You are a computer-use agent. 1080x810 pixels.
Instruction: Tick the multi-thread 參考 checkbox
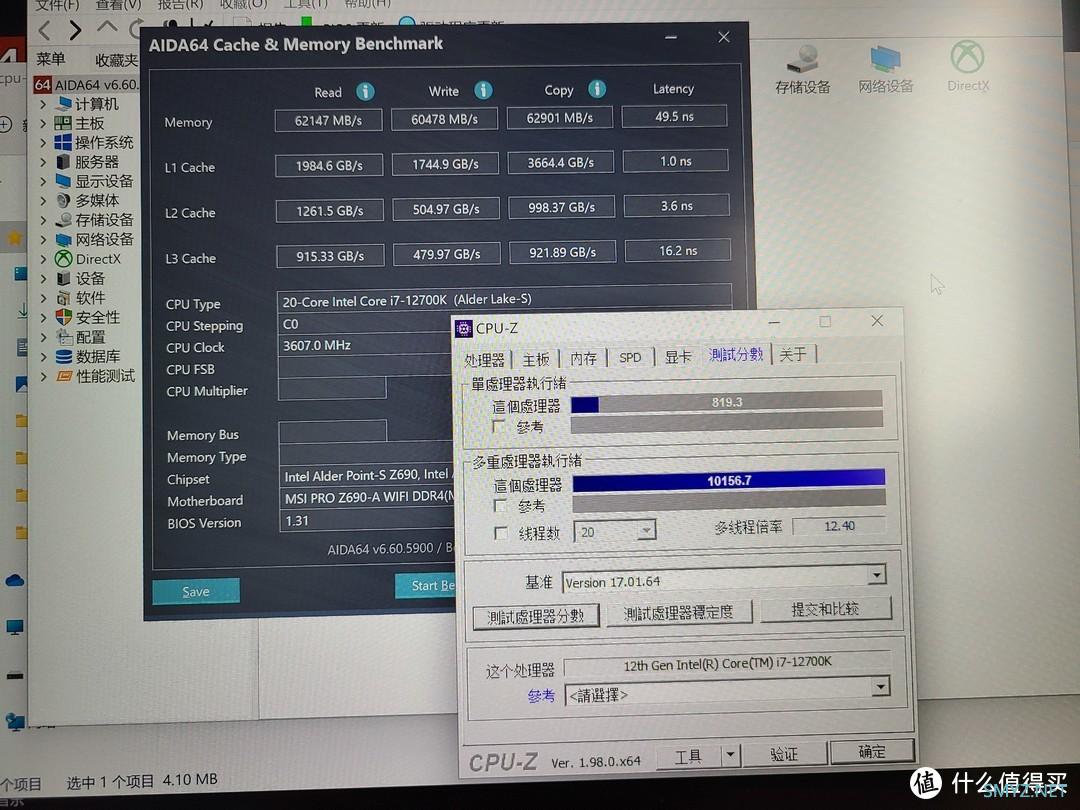tap(501, 506)
